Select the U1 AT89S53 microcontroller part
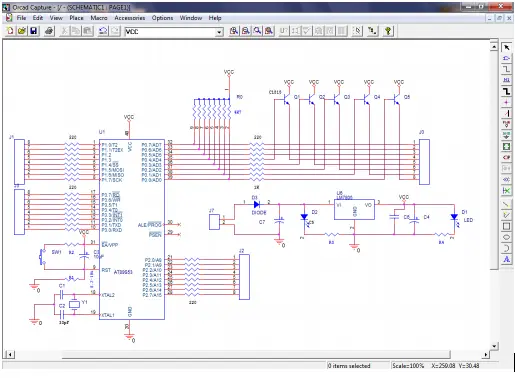 coord(132,229)
